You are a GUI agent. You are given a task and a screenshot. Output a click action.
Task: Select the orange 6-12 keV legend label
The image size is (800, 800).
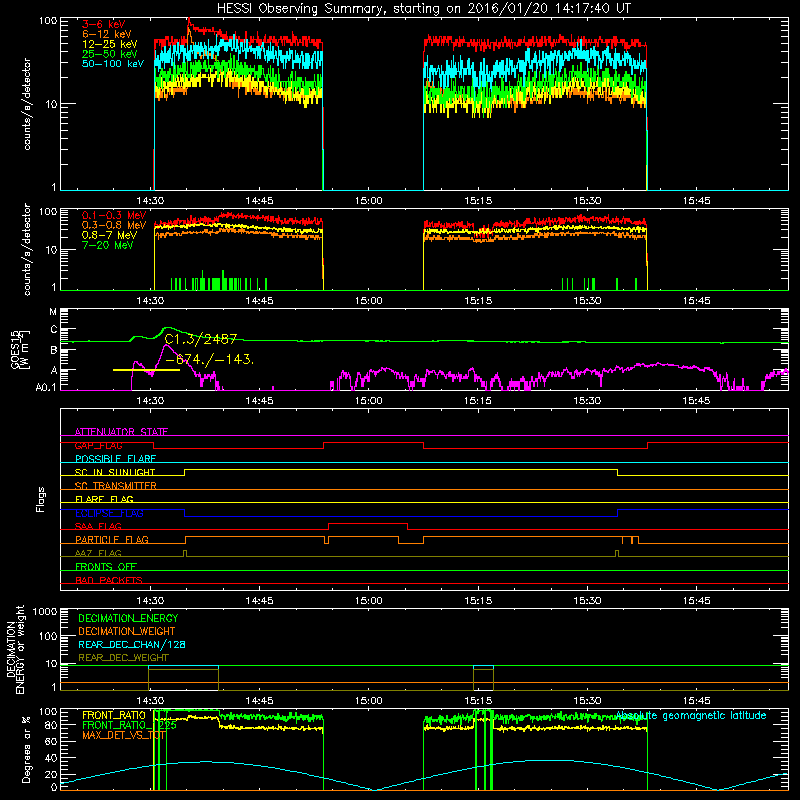(x=106, y=34)
